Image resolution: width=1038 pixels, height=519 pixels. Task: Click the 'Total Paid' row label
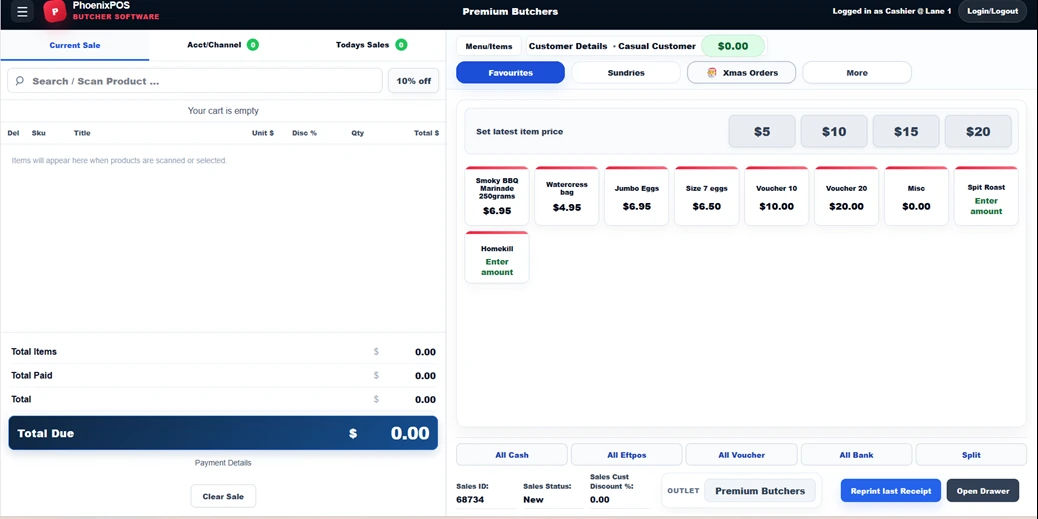pos(32,375)
